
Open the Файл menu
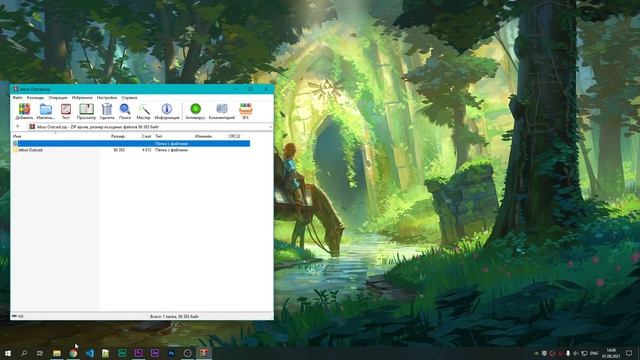point(18,98)
